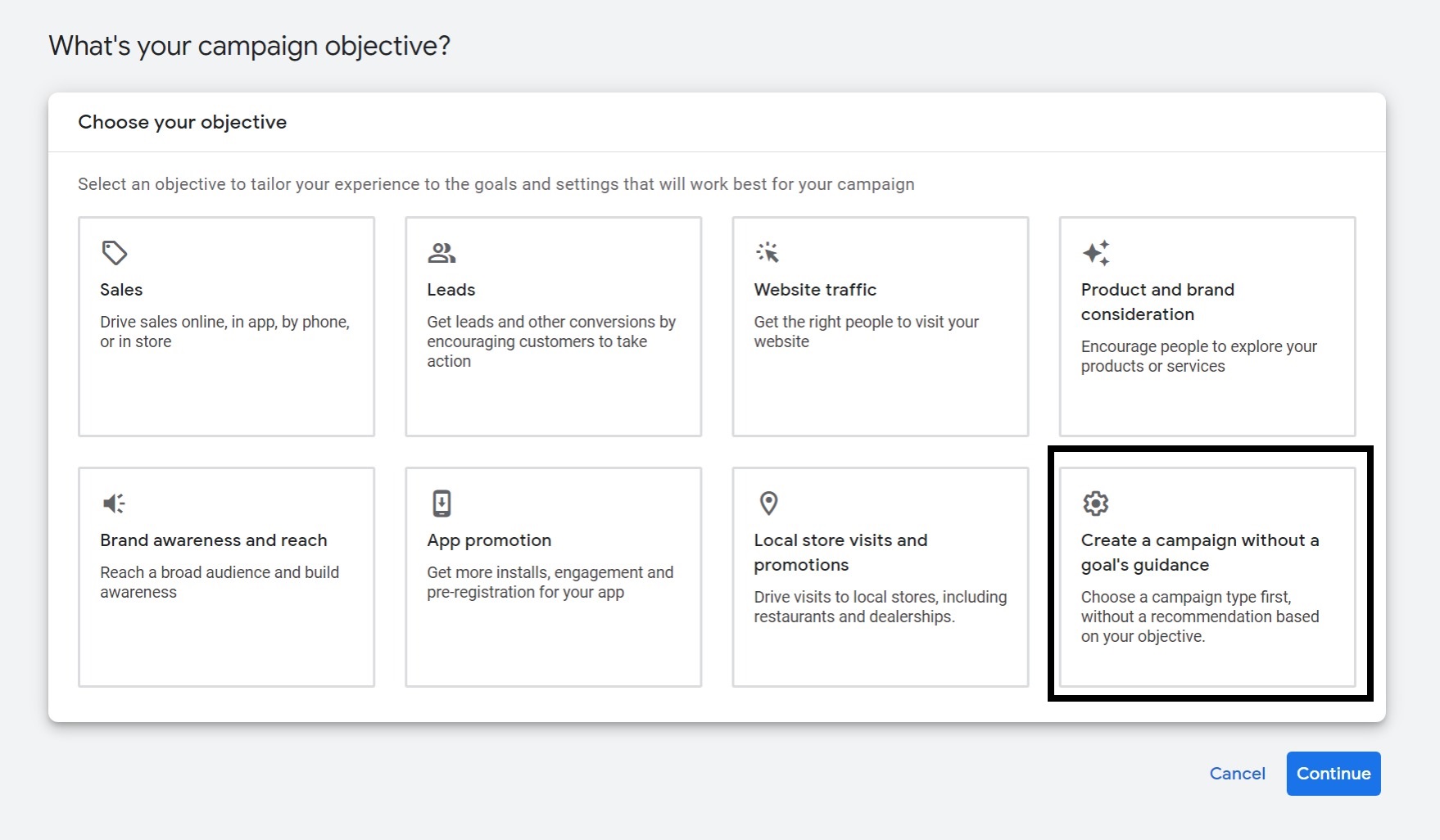Image resolution: width=1440 pixels, height=840 pixels.
Task: Pick the Website traffic objective title
Action: click(815, 290)
